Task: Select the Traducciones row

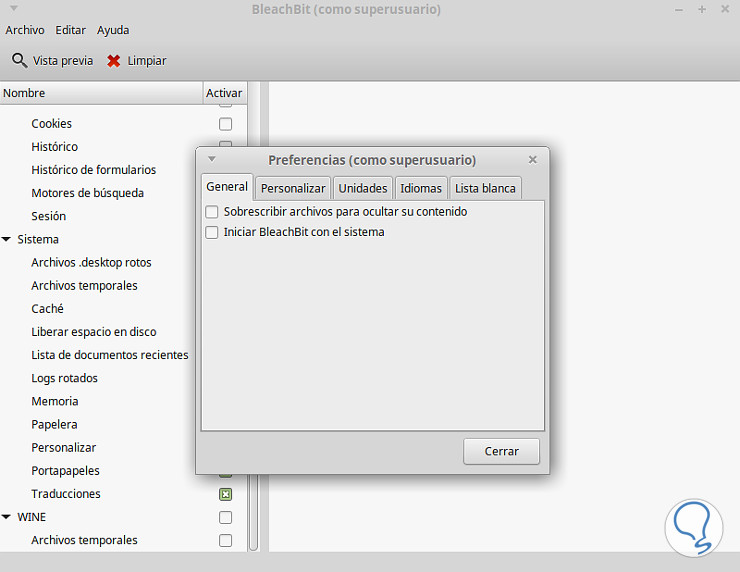Action: [66, 494]
